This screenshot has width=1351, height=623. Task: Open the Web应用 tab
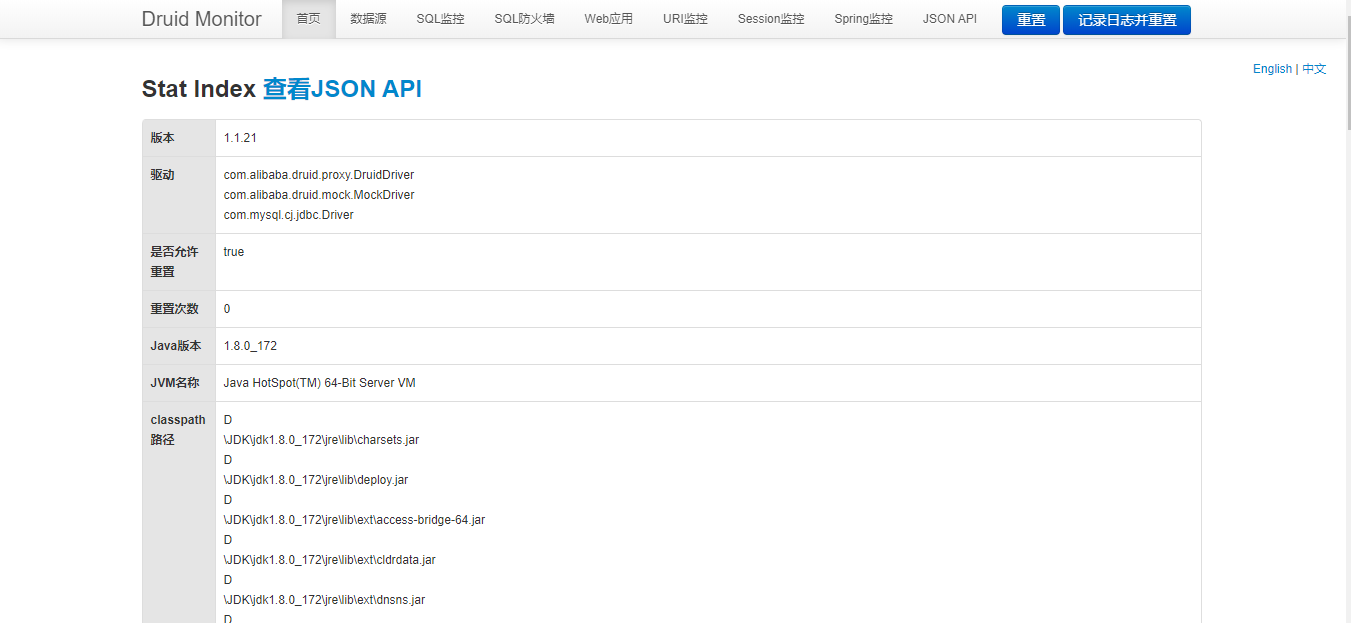(x=609, y=19)
